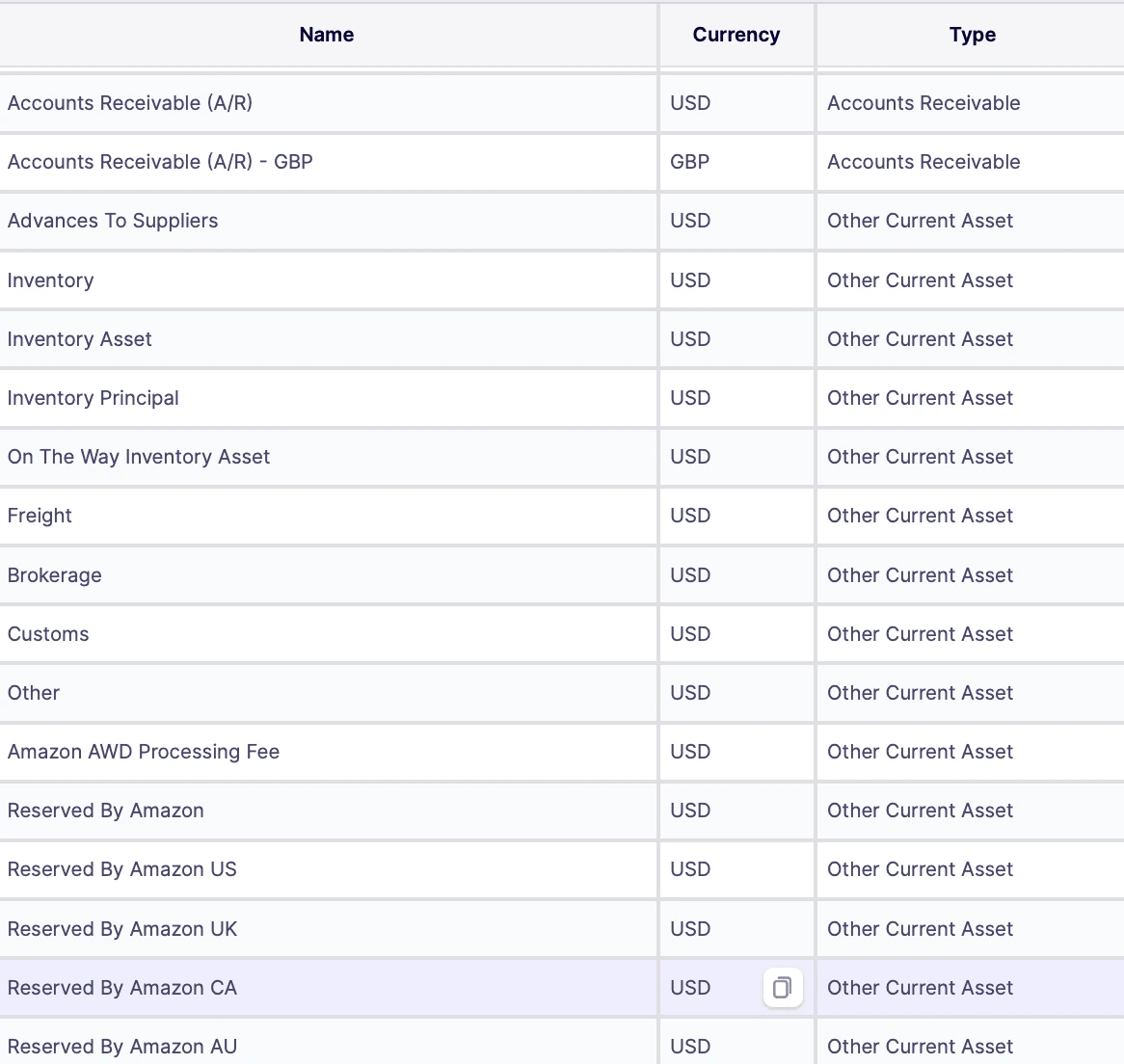The image size is (1124, 1064).
Task: Select the Reserved By Amazon AU row
Action: [x=122, y=1047]
